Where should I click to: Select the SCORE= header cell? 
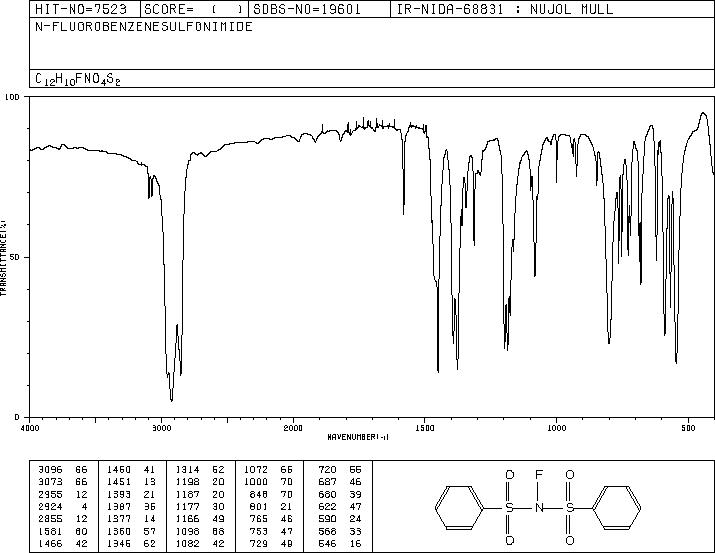194,9
